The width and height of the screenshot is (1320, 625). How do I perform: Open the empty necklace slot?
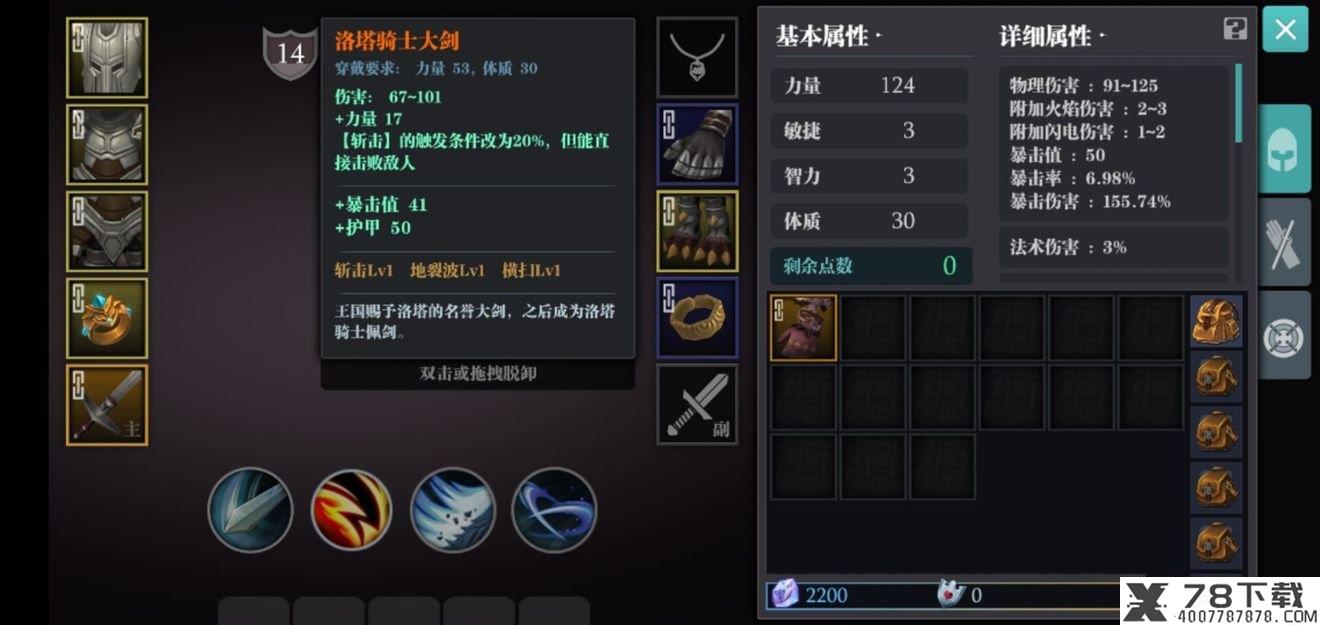697,57
